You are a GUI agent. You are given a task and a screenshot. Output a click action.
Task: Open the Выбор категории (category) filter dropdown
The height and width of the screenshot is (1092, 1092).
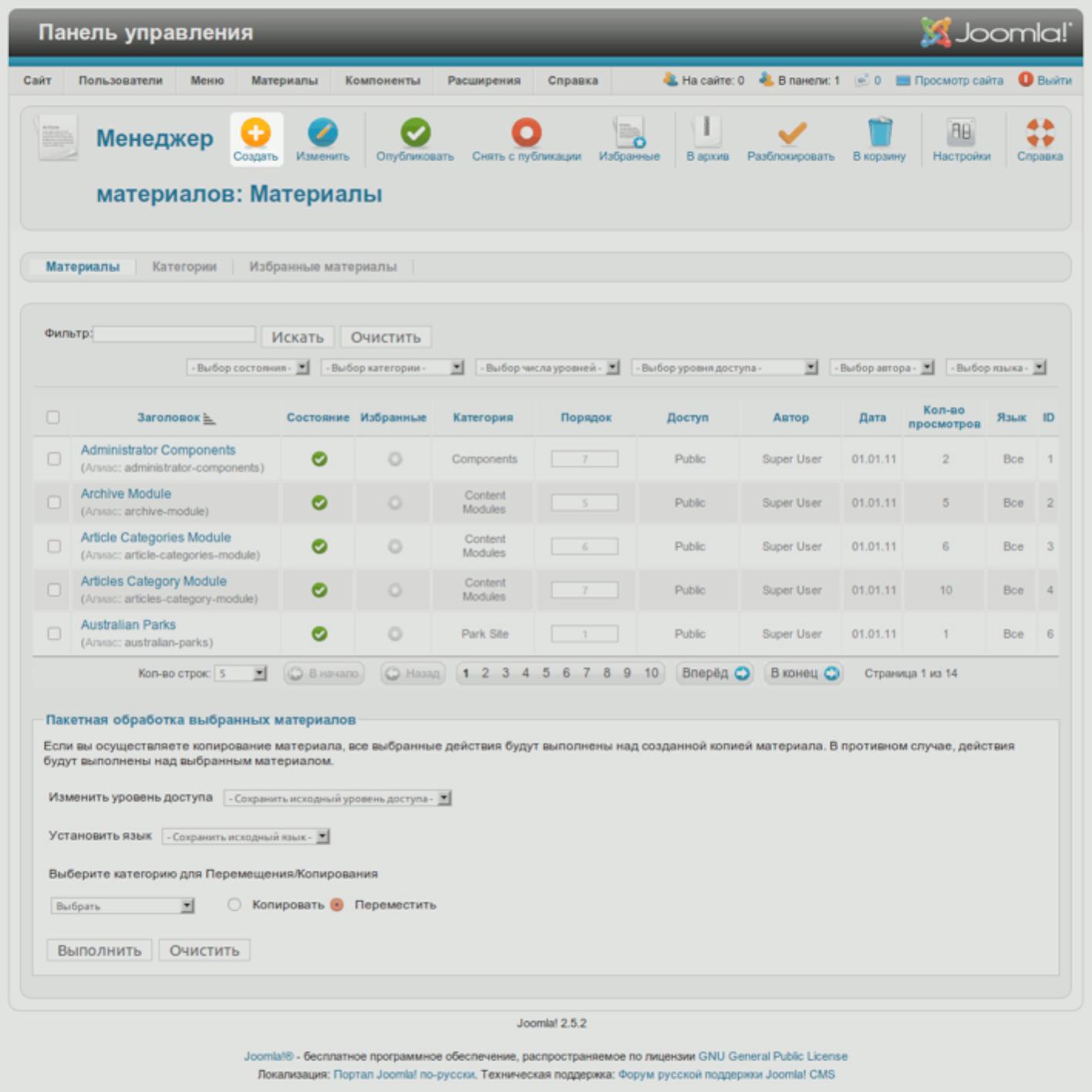click(393, 368)
